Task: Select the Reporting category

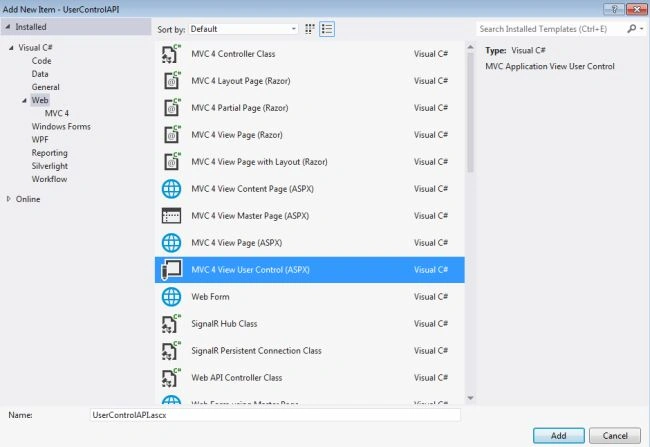Action: 49,153
